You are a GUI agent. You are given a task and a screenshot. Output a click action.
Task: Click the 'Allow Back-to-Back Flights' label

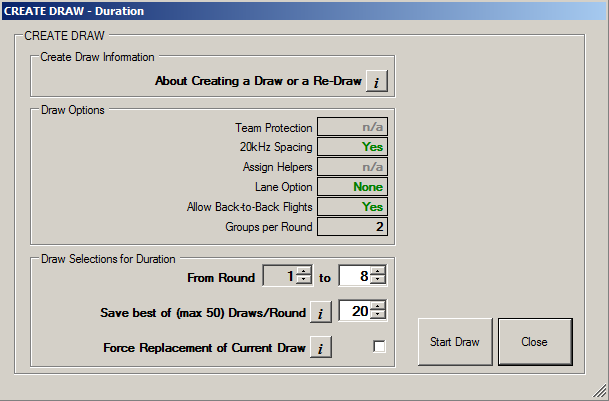(x=249, y=207)
